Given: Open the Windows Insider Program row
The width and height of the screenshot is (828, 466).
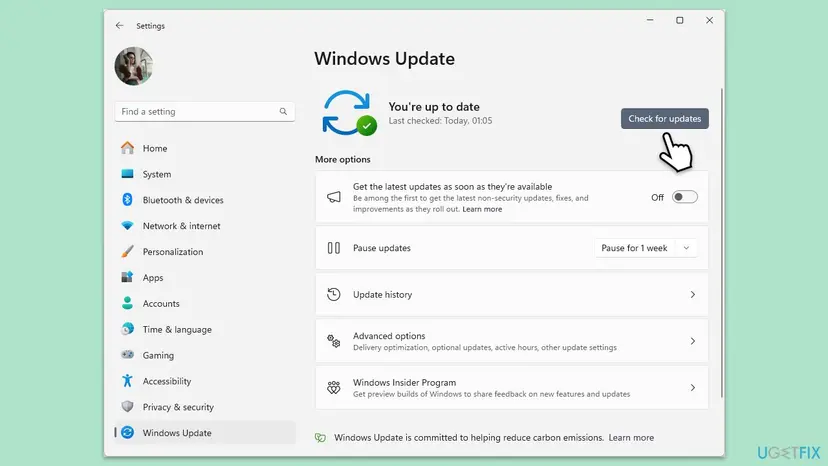Looking at the screenshot, I should [511, 387].
